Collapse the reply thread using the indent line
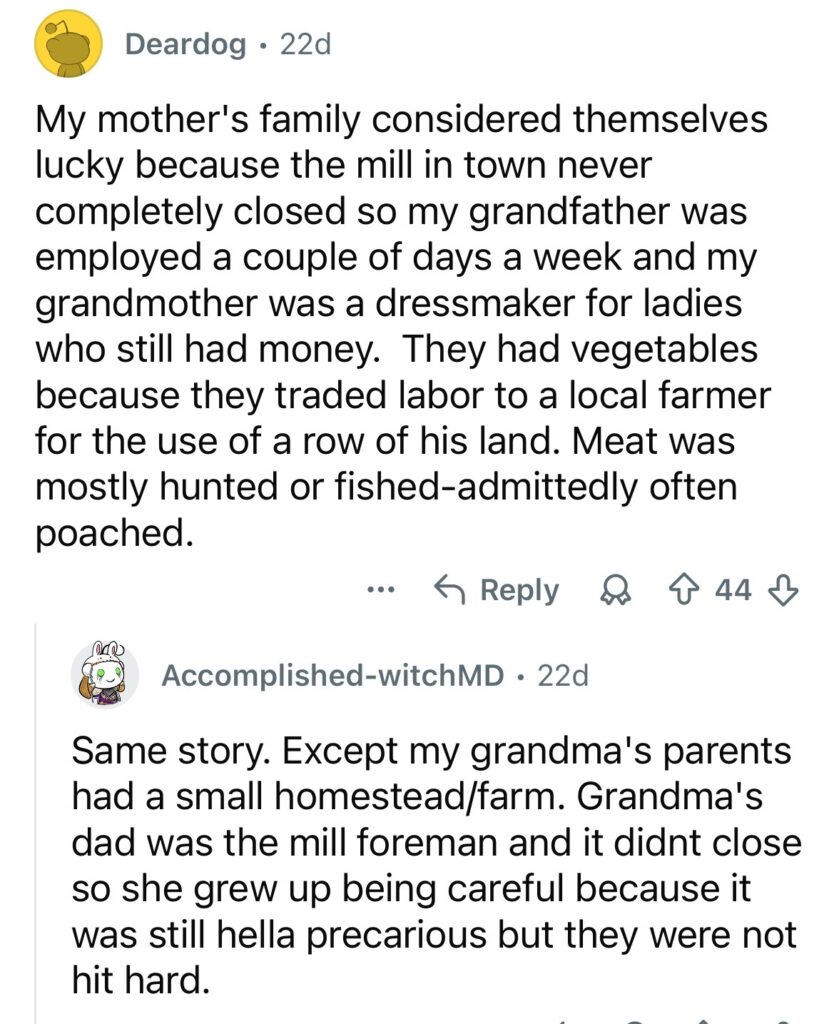Viewport: 834px width, 1024px height. click(x=37, y=820)
